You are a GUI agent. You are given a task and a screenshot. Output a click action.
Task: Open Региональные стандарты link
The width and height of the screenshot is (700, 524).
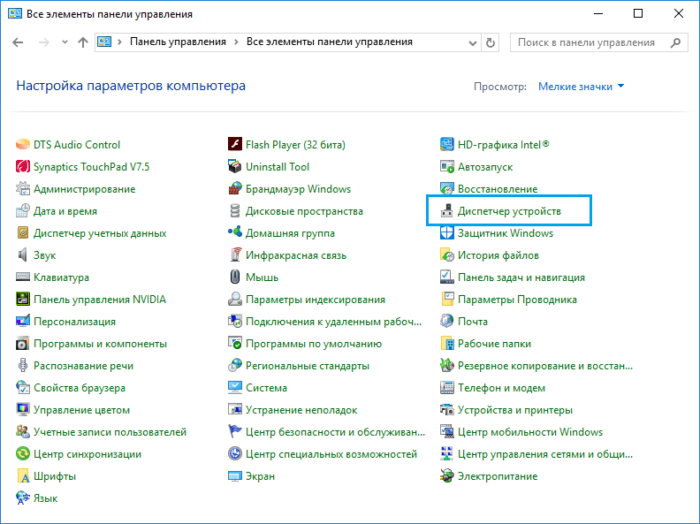click(x=308, y=366)
